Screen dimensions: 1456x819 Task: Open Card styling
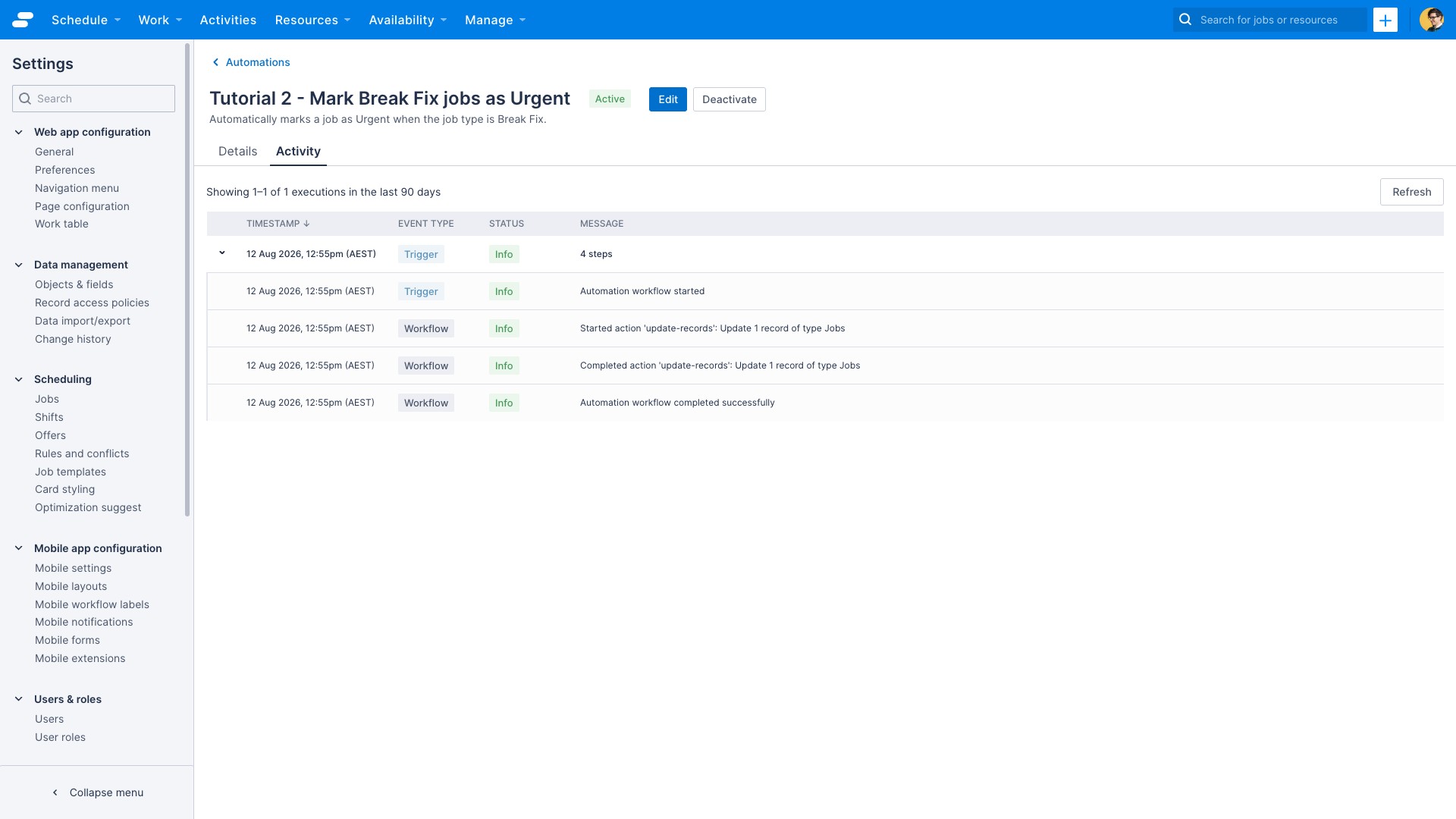pos(64,489)
